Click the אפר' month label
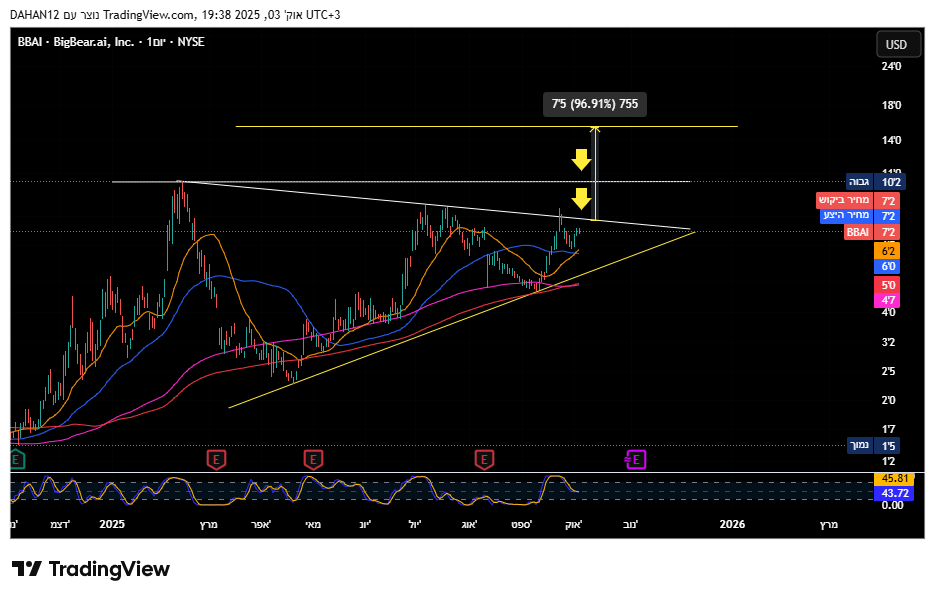This screenshot has height=599, width=935. [261, 524]
